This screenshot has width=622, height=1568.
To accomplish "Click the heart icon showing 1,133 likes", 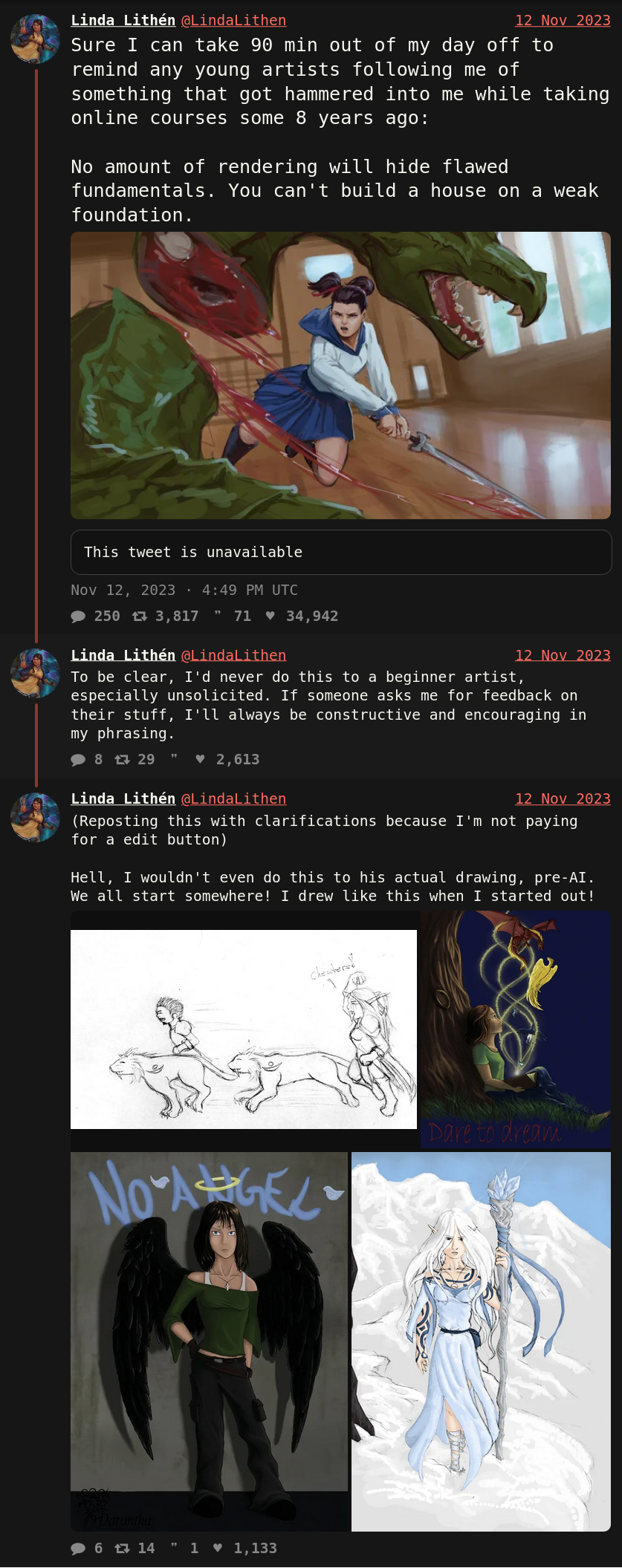I will pyautogui.click(x=218, y=1548).
